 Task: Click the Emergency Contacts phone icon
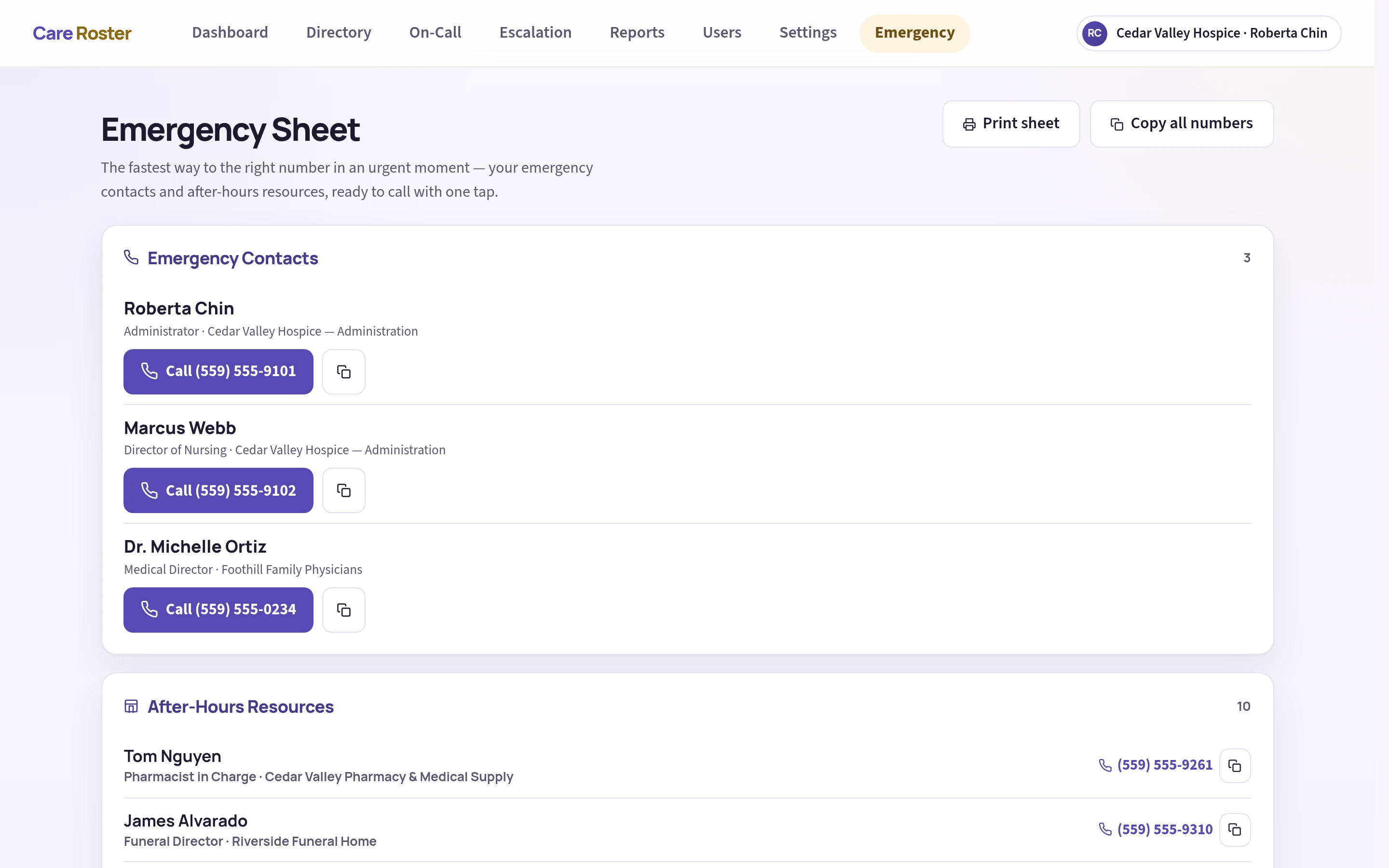(x=132, y=257)
